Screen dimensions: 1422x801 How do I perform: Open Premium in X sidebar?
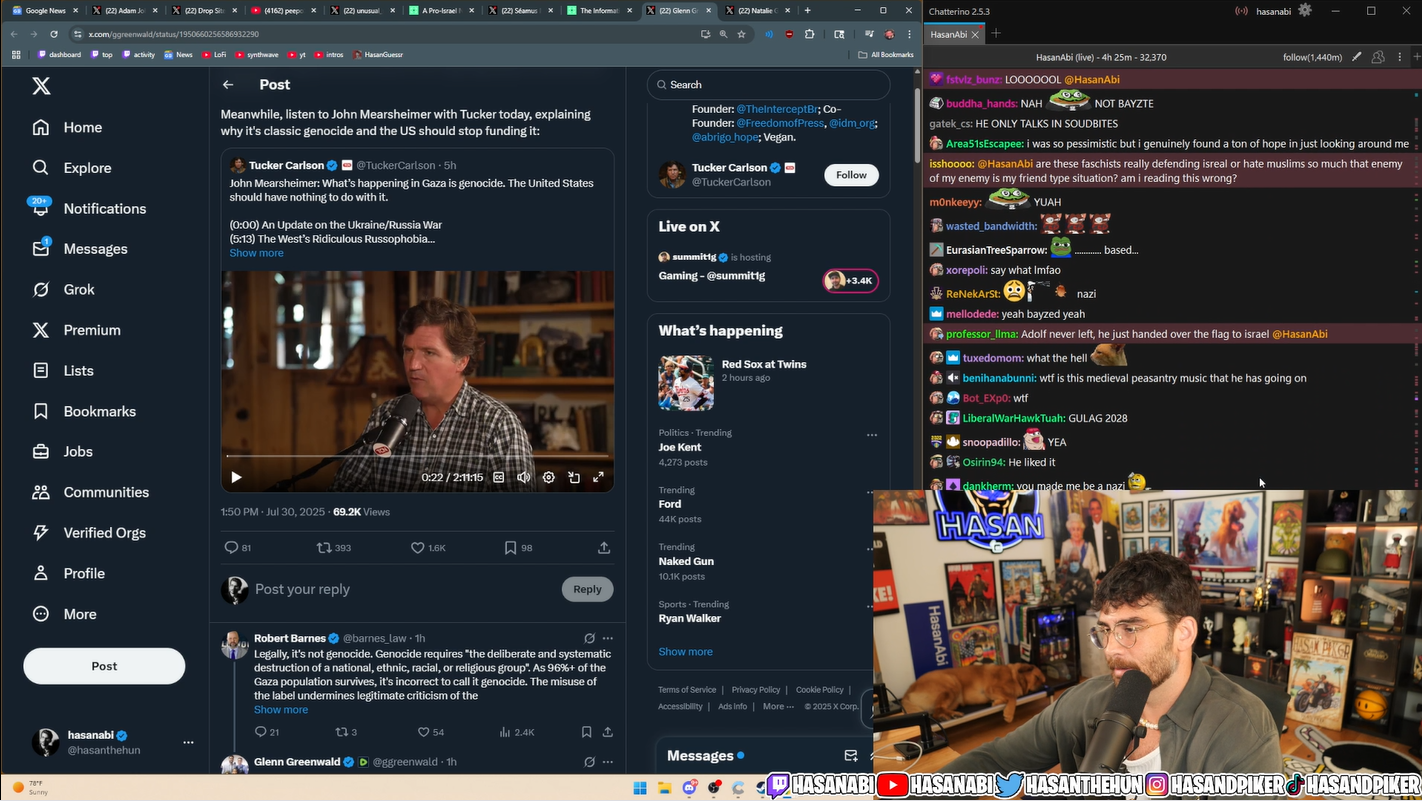click(x=76, y=330)
